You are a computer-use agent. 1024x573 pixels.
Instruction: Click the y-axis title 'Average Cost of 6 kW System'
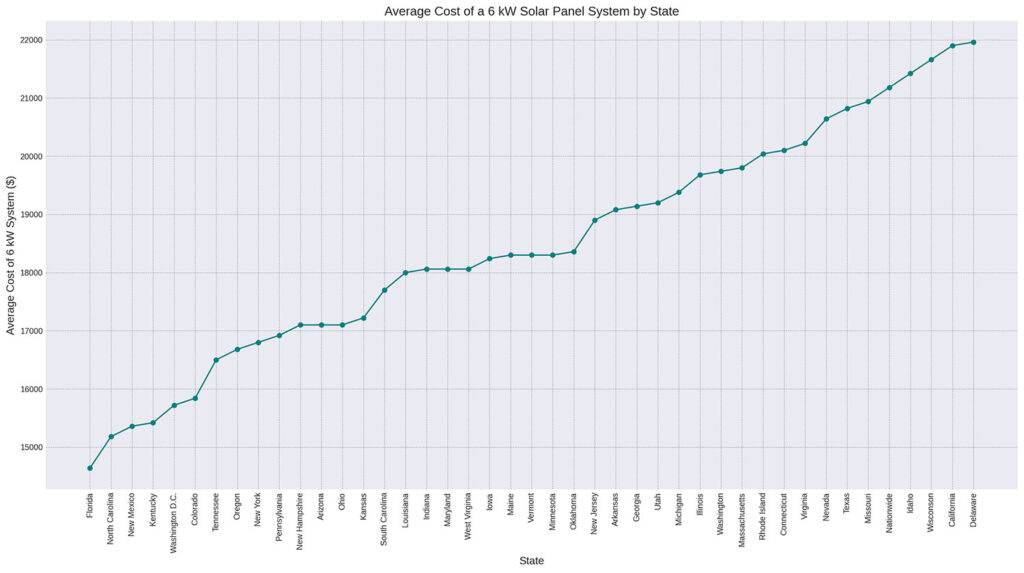(10, 255)
